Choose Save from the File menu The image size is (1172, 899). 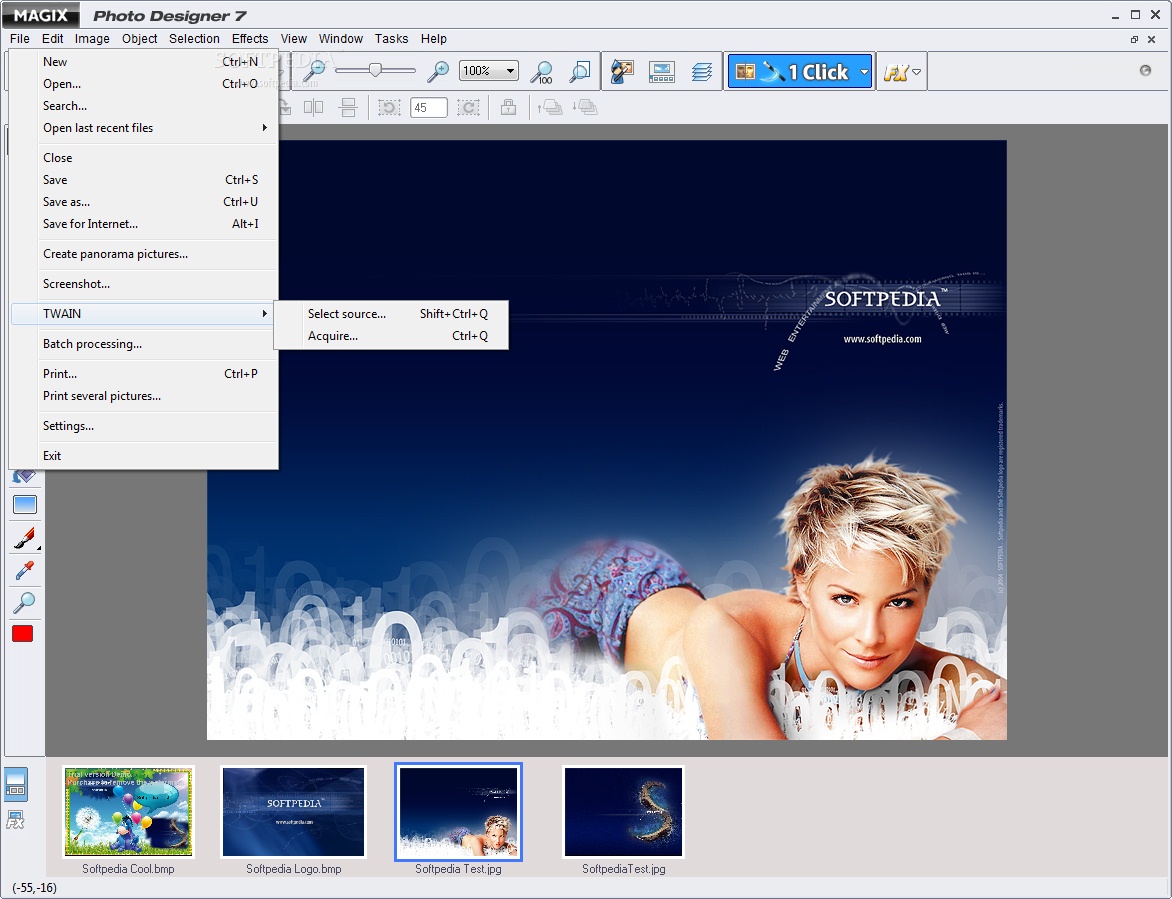(144, 180)
